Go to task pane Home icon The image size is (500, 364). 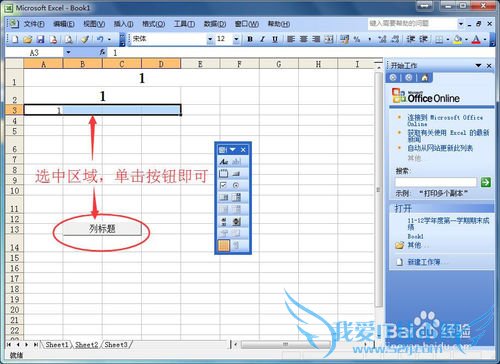pos(425,78)
